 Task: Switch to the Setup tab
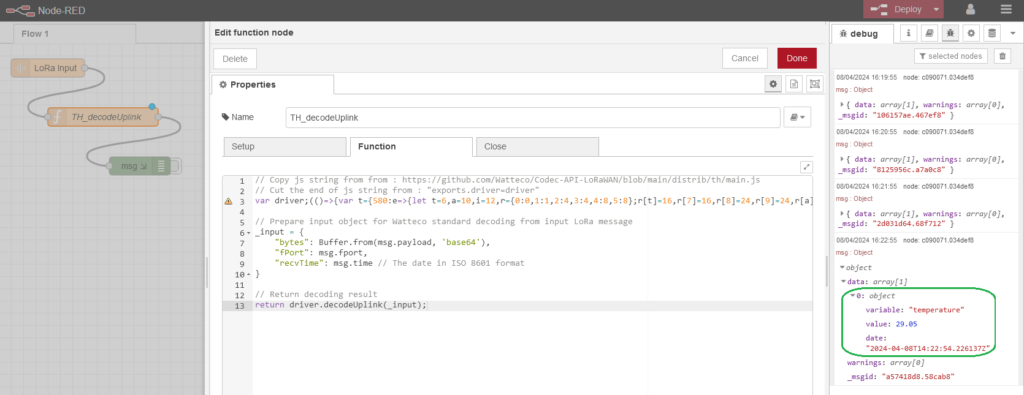click(284, 146)
